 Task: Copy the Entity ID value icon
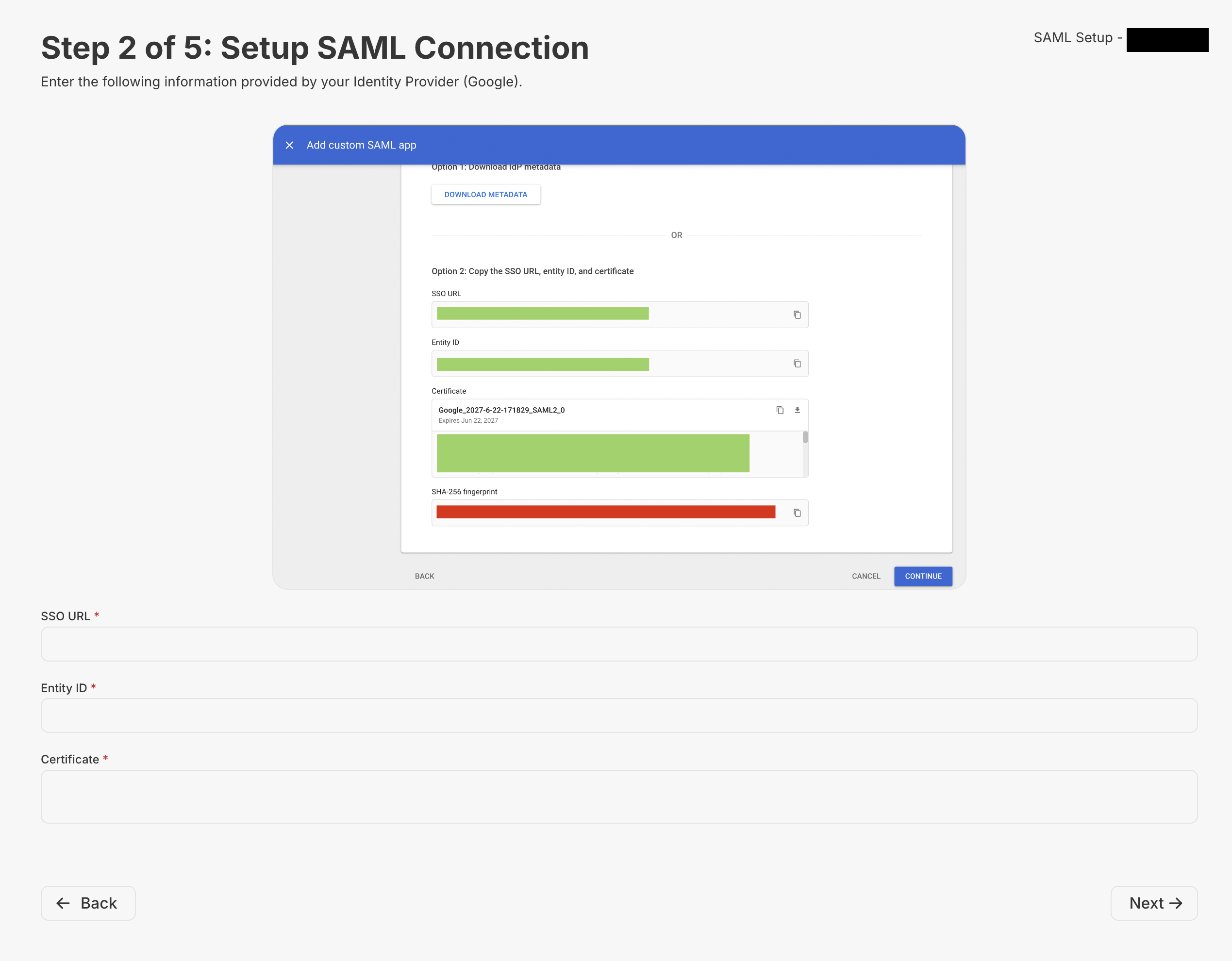(797, 364)
